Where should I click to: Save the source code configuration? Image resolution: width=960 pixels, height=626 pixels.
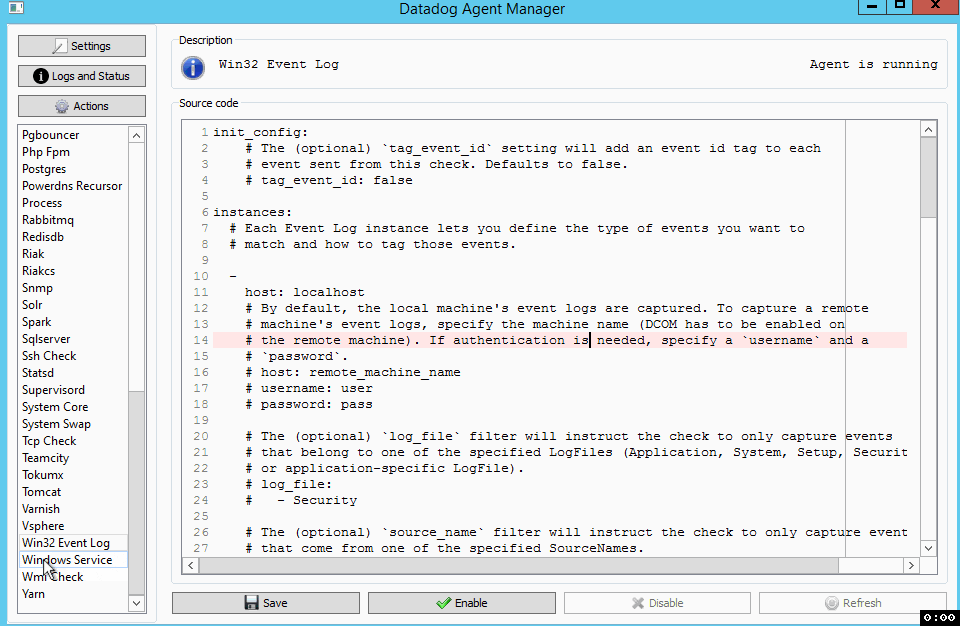(x=265, y=602)
